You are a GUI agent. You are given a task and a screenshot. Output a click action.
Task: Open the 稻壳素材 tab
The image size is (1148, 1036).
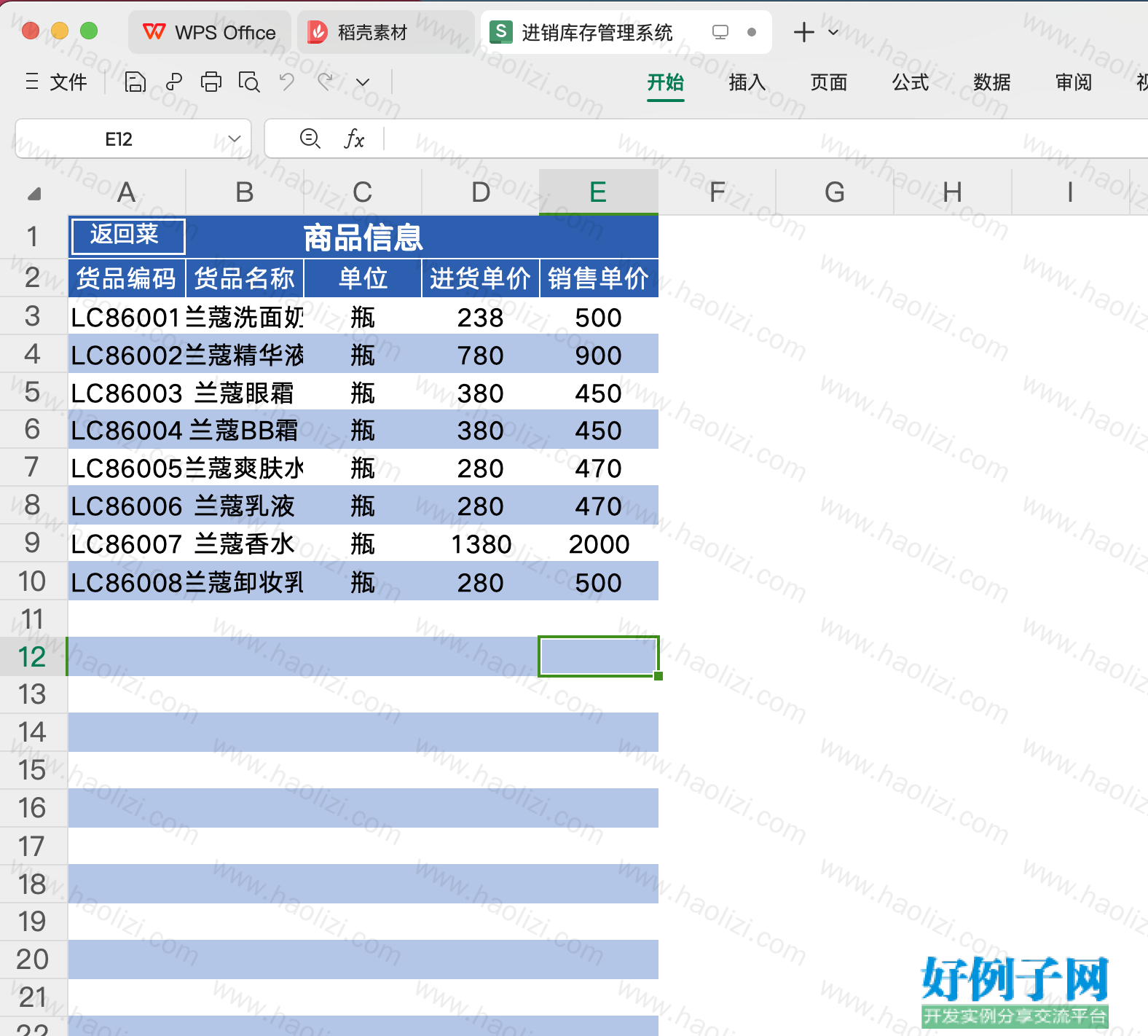tap(385, 32)
